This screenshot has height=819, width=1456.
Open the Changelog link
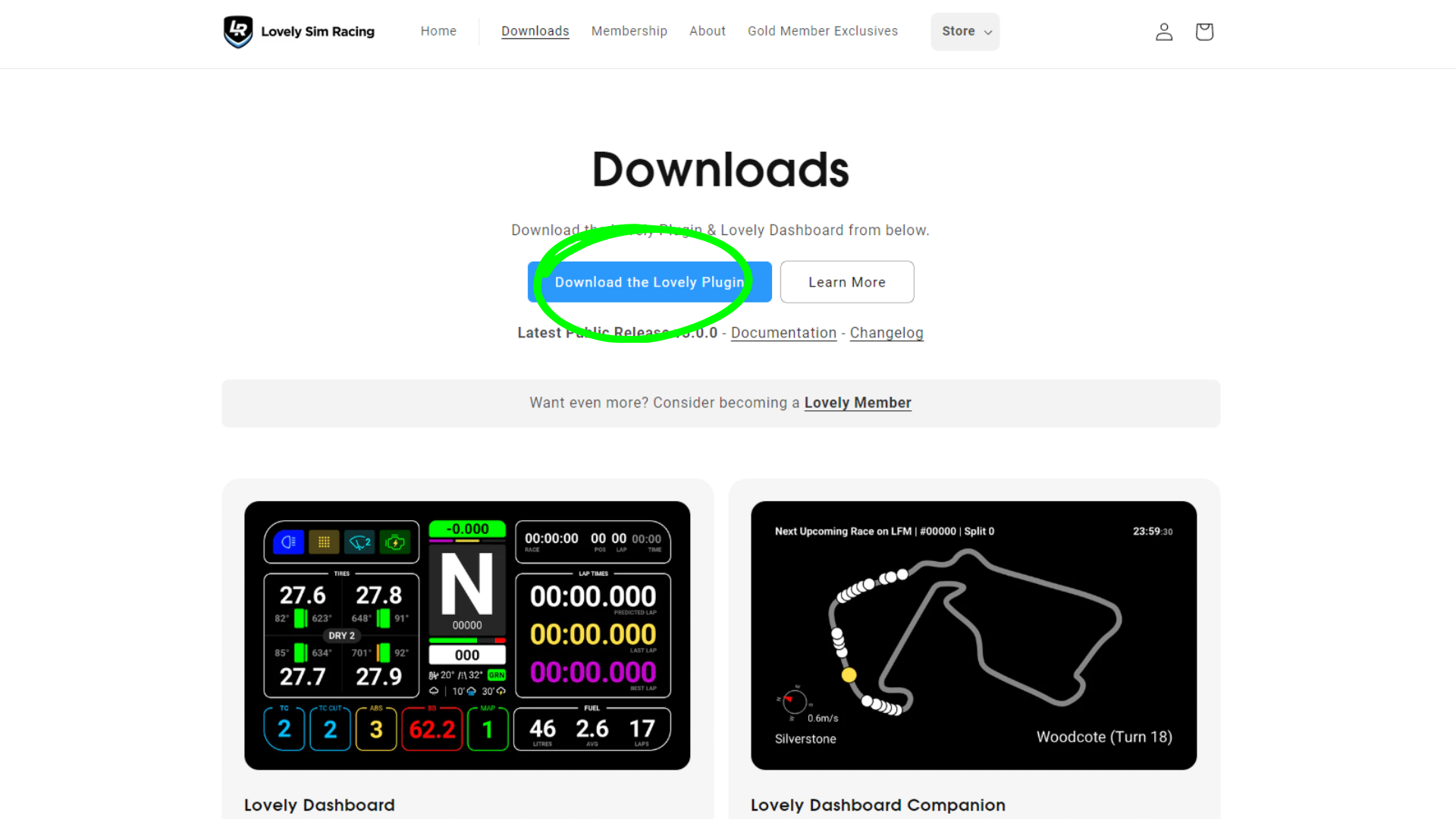886,333
